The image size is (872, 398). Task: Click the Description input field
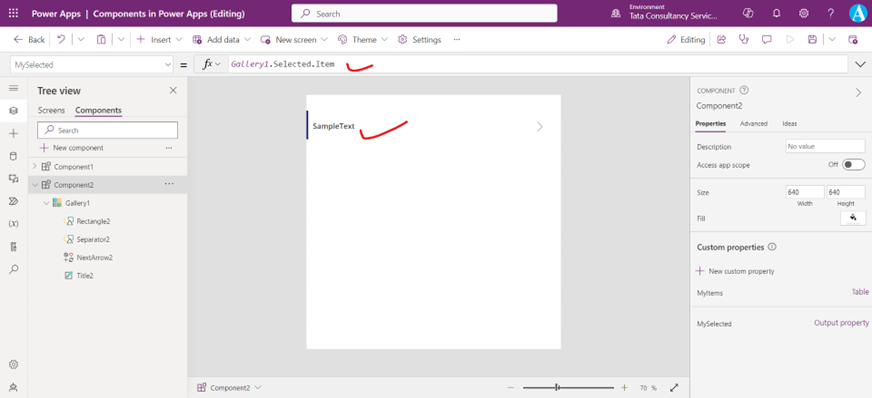825,147
